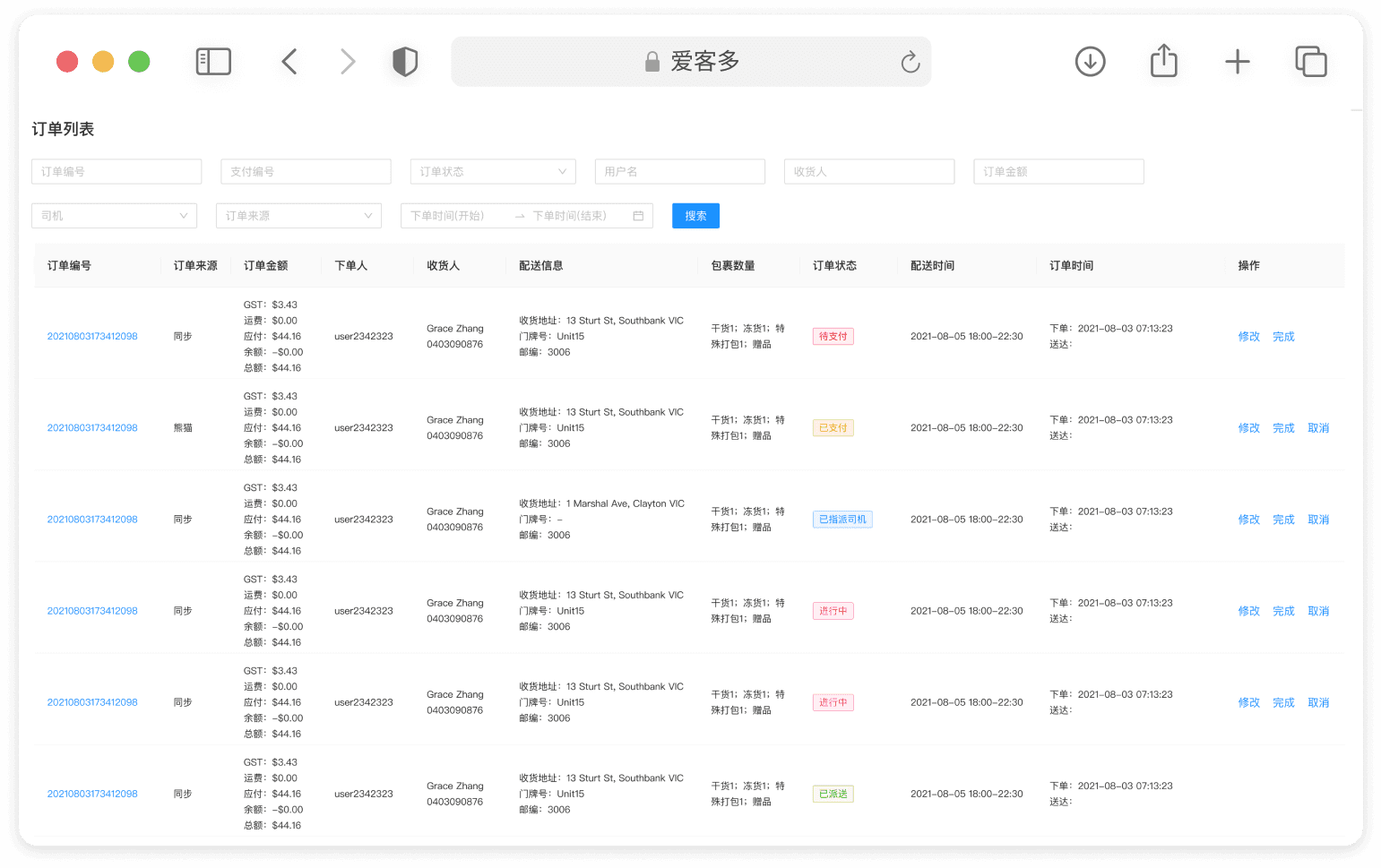Toggle the browser sidebar panel icon
Image resolution: width=1381 pixels, height=868 pixels.
(213, 62)
